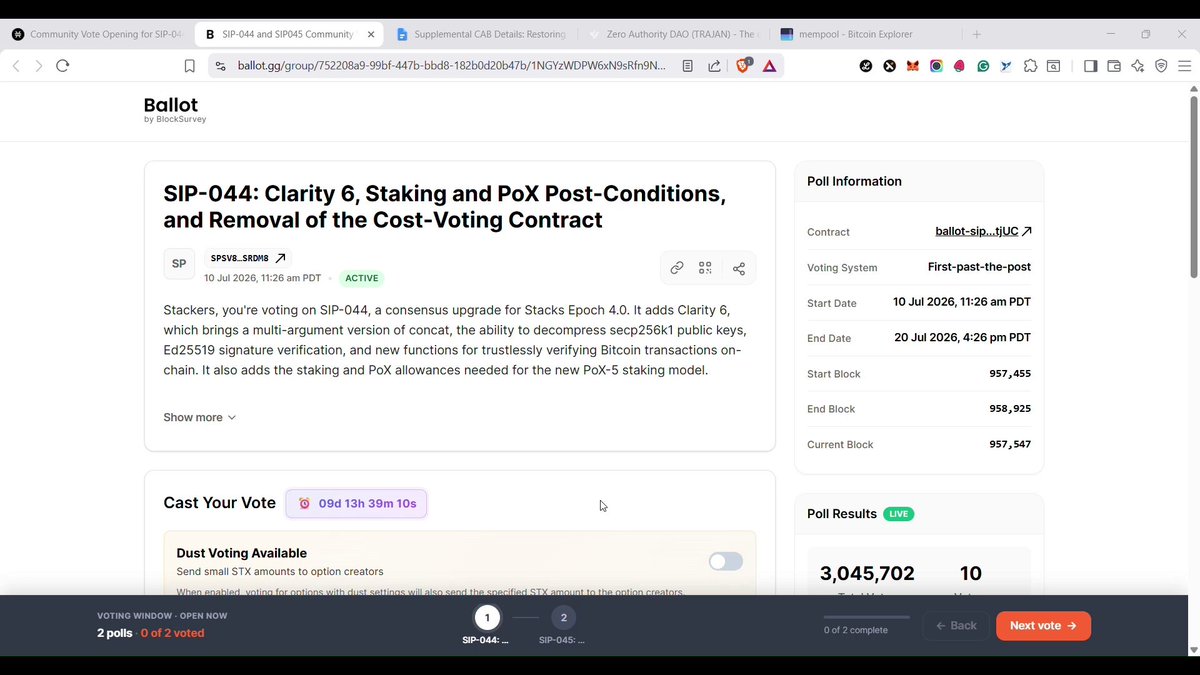Viewport: 1200px width, 675px height.
Task: Open the QR code icon
Action: pyautogui.click(x=706, y=268)
